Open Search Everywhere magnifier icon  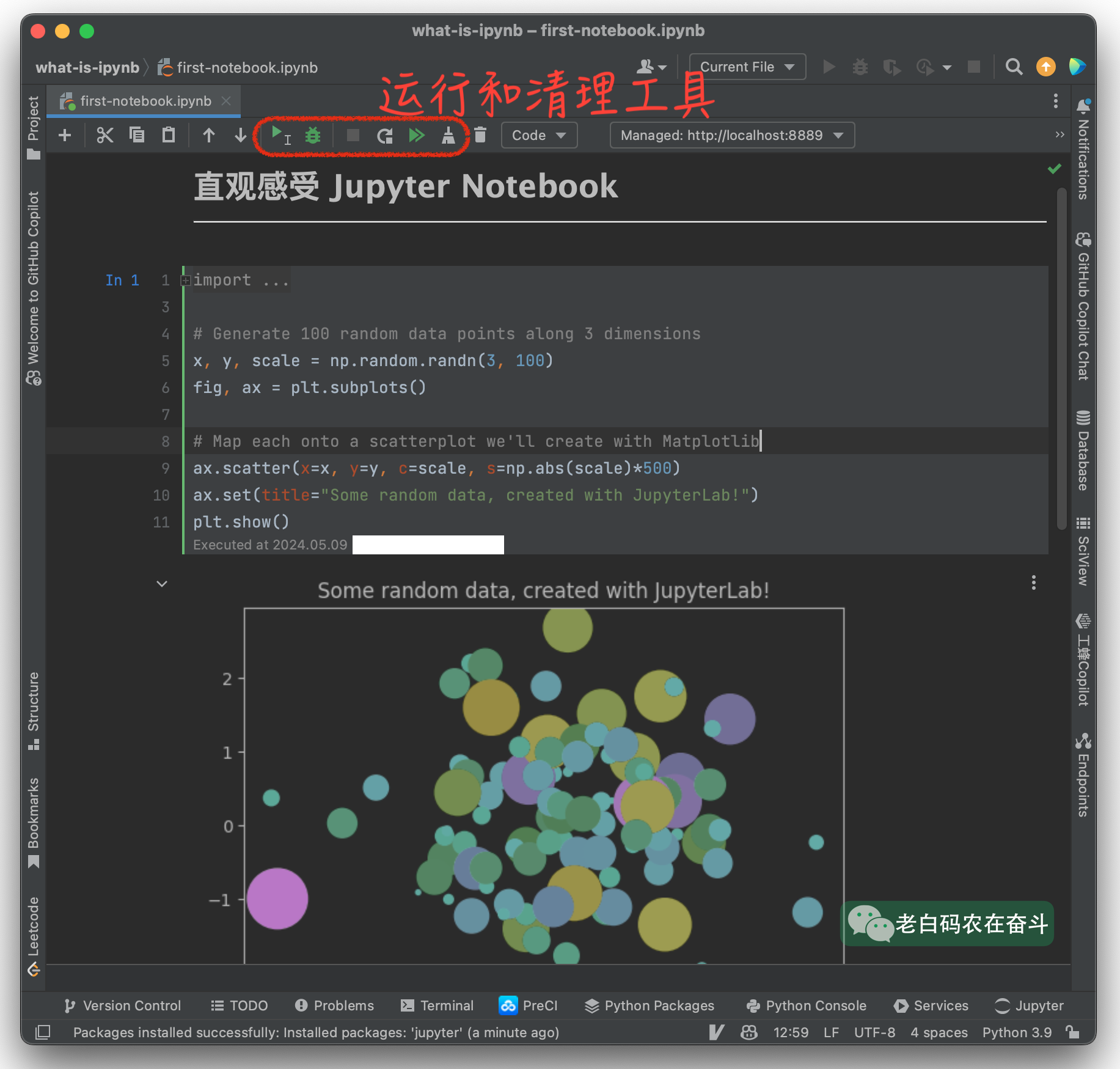click(1014, 67)
